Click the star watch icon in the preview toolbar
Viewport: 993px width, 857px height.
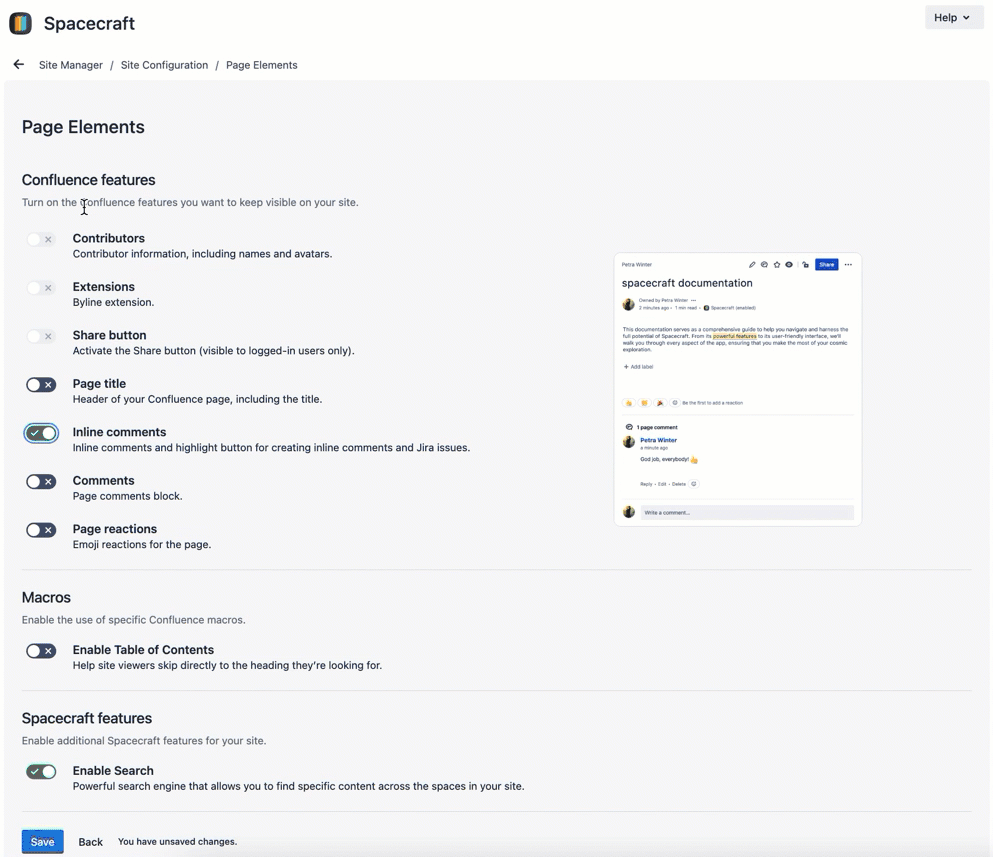pos(775,264)
